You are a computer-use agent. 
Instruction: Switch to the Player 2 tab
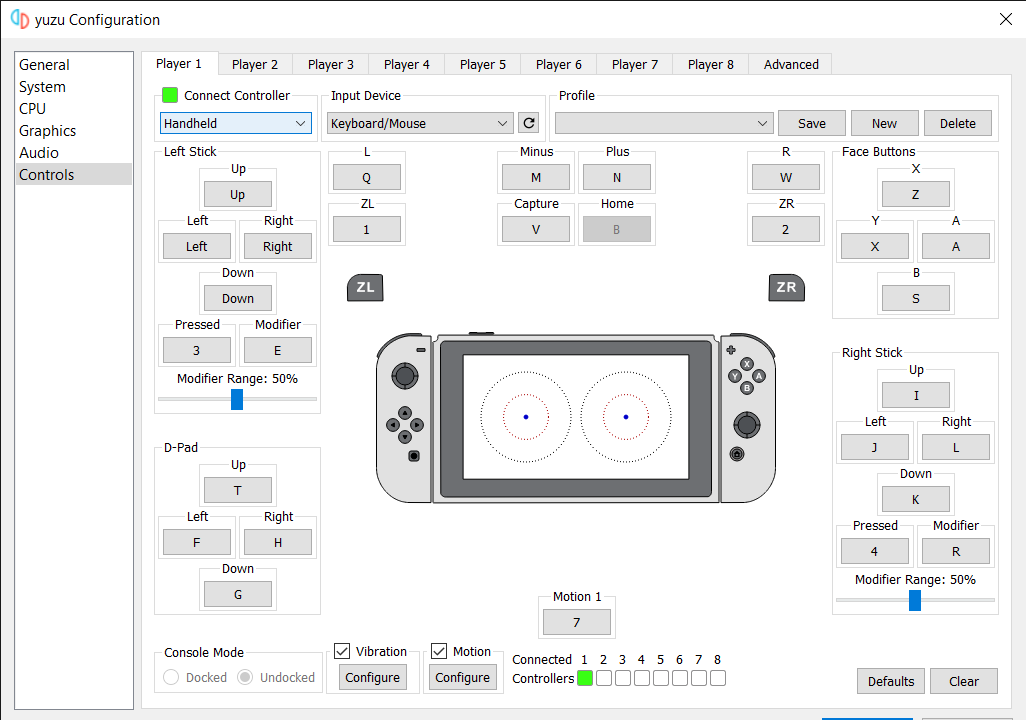click(x=255, y=64)
